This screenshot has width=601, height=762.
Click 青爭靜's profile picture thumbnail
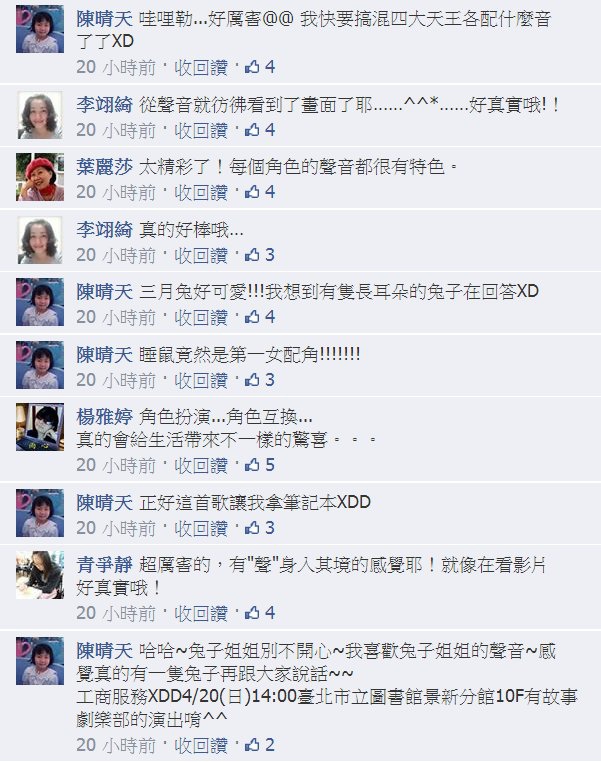point(40,574)
